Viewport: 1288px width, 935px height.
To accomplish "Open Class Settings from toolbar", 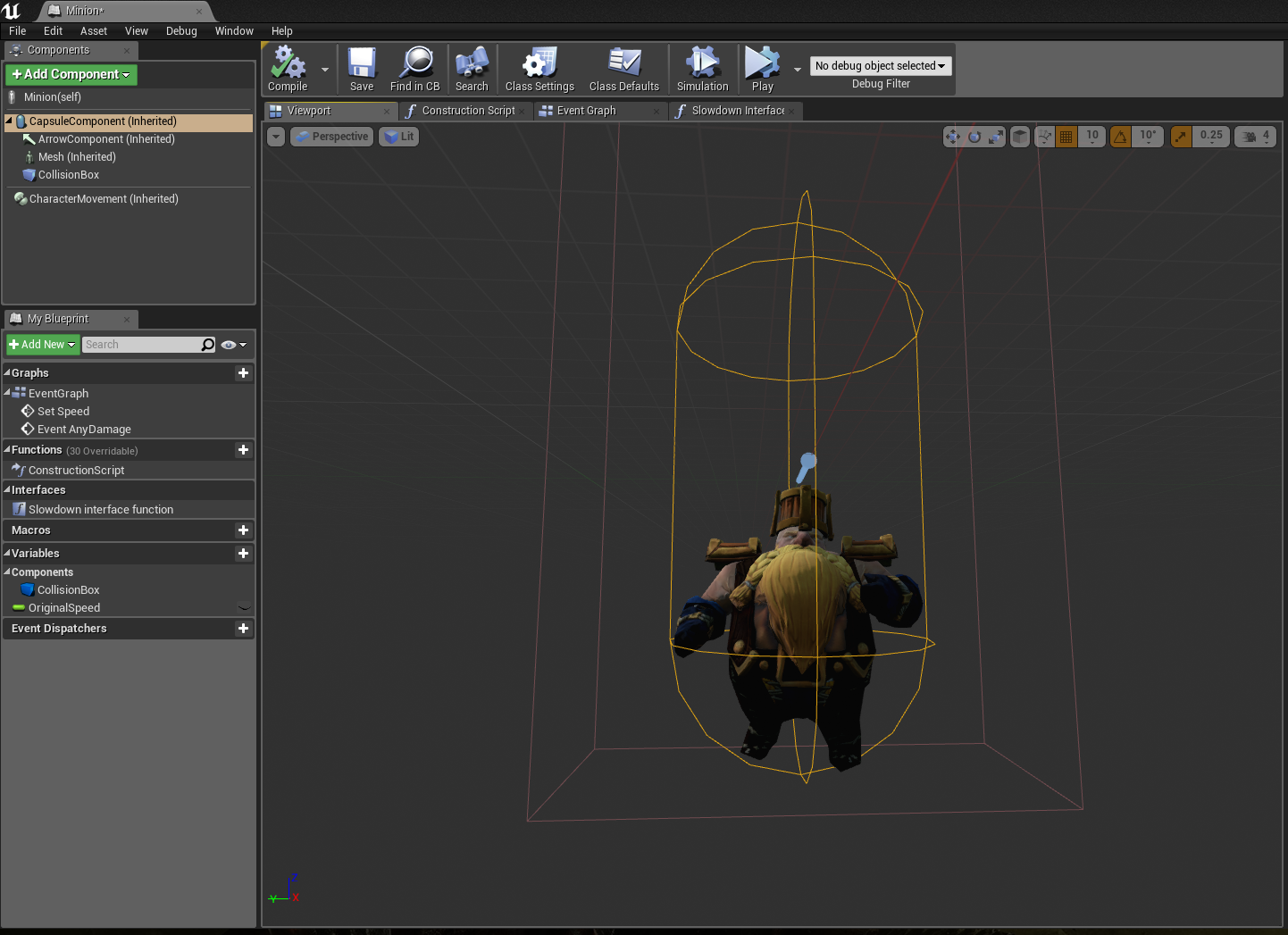I will pos(539,64).
